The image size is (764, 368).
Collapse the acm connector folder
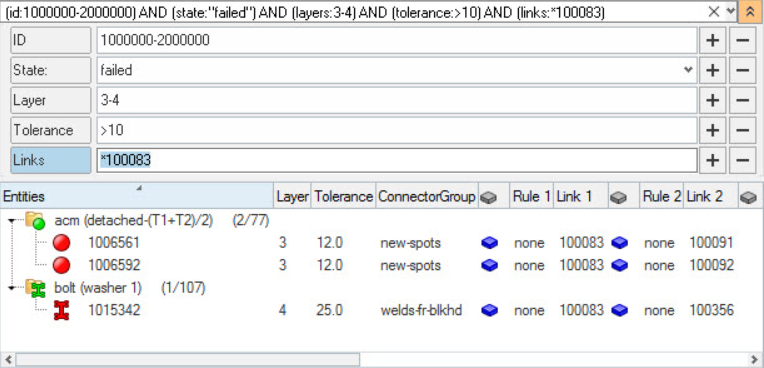coord(12,221)
